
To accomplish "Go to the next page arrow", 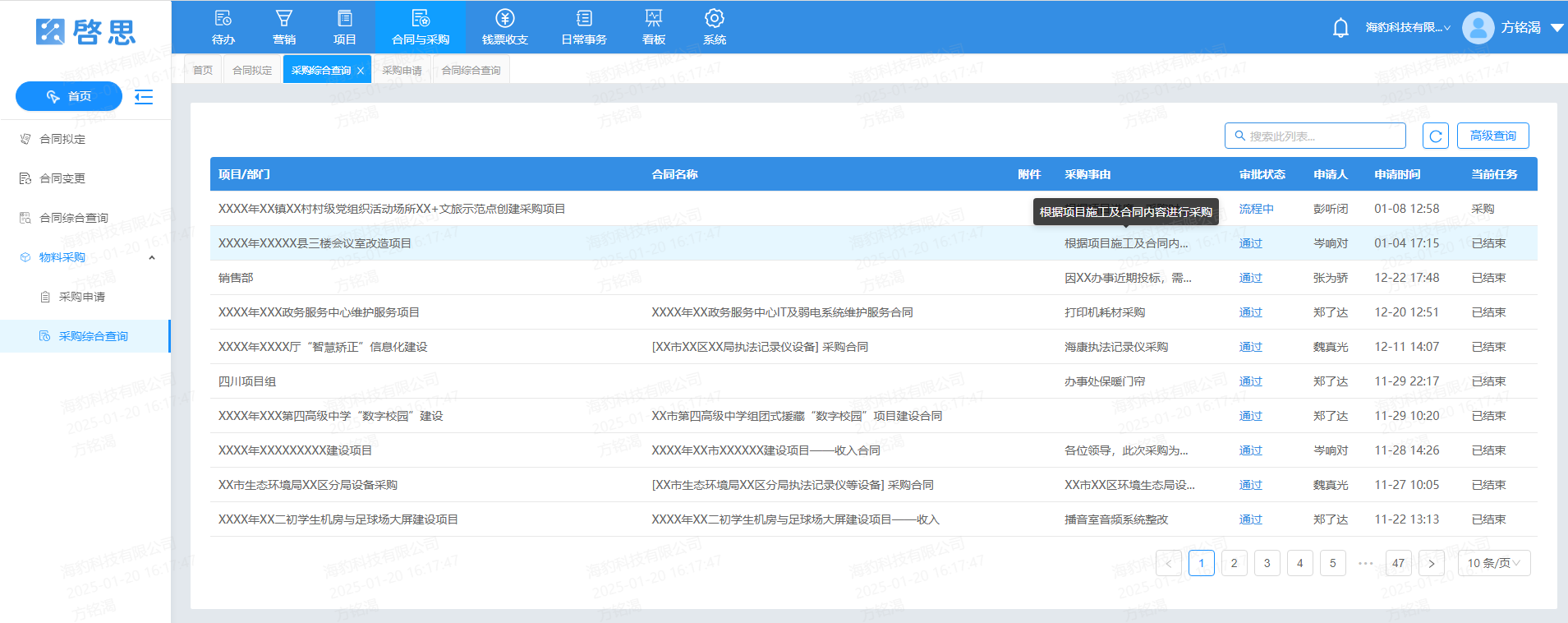I will point(1431,563).
